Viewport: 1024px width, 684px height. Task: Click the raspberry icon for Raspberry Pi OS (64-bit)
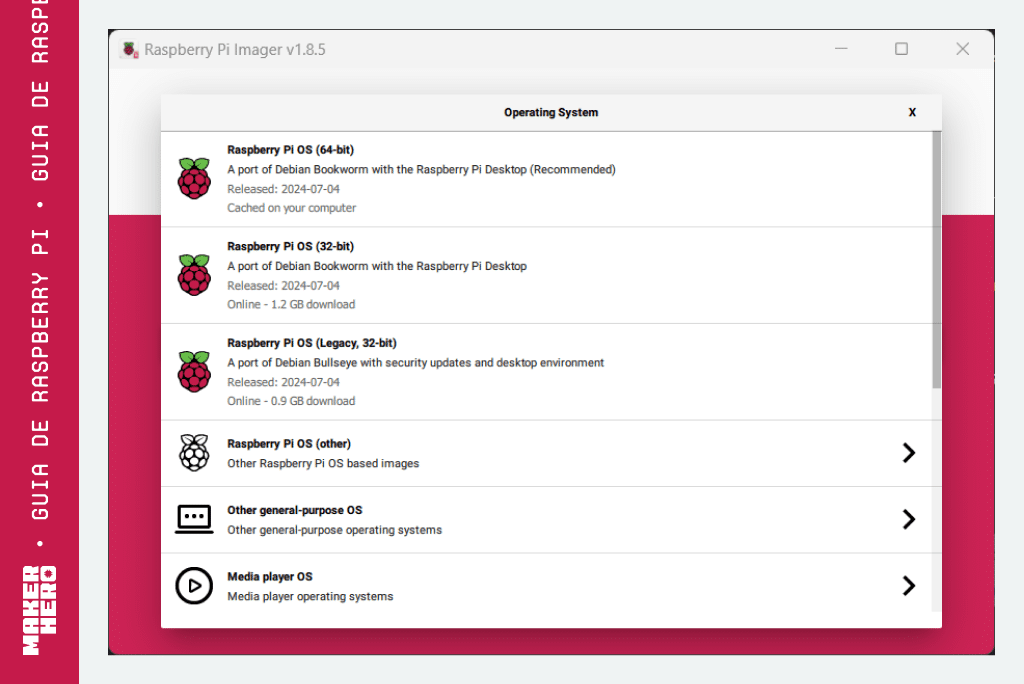(x=194, y=178)
